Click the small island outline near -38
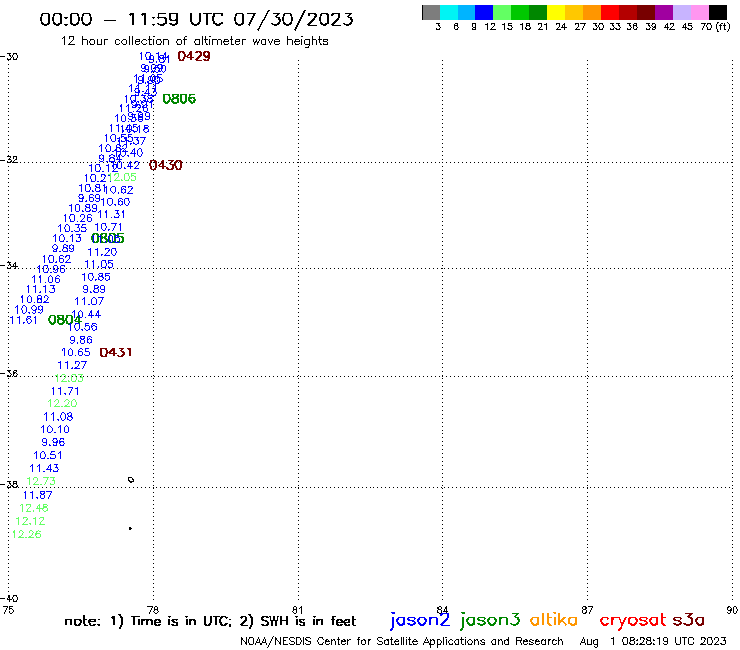The width and height of the screenshot is (740, 650). [131, 480]
